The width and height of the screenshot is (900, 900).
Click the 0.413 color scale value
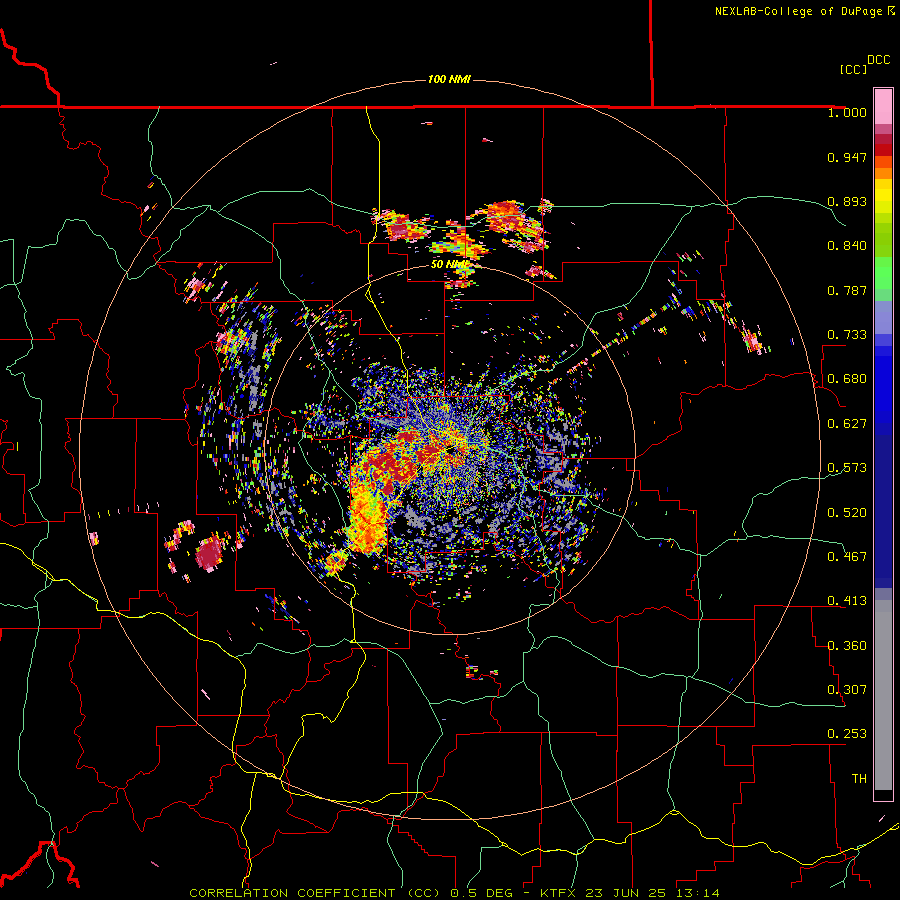pyautogui.click(x=847, y=601)
